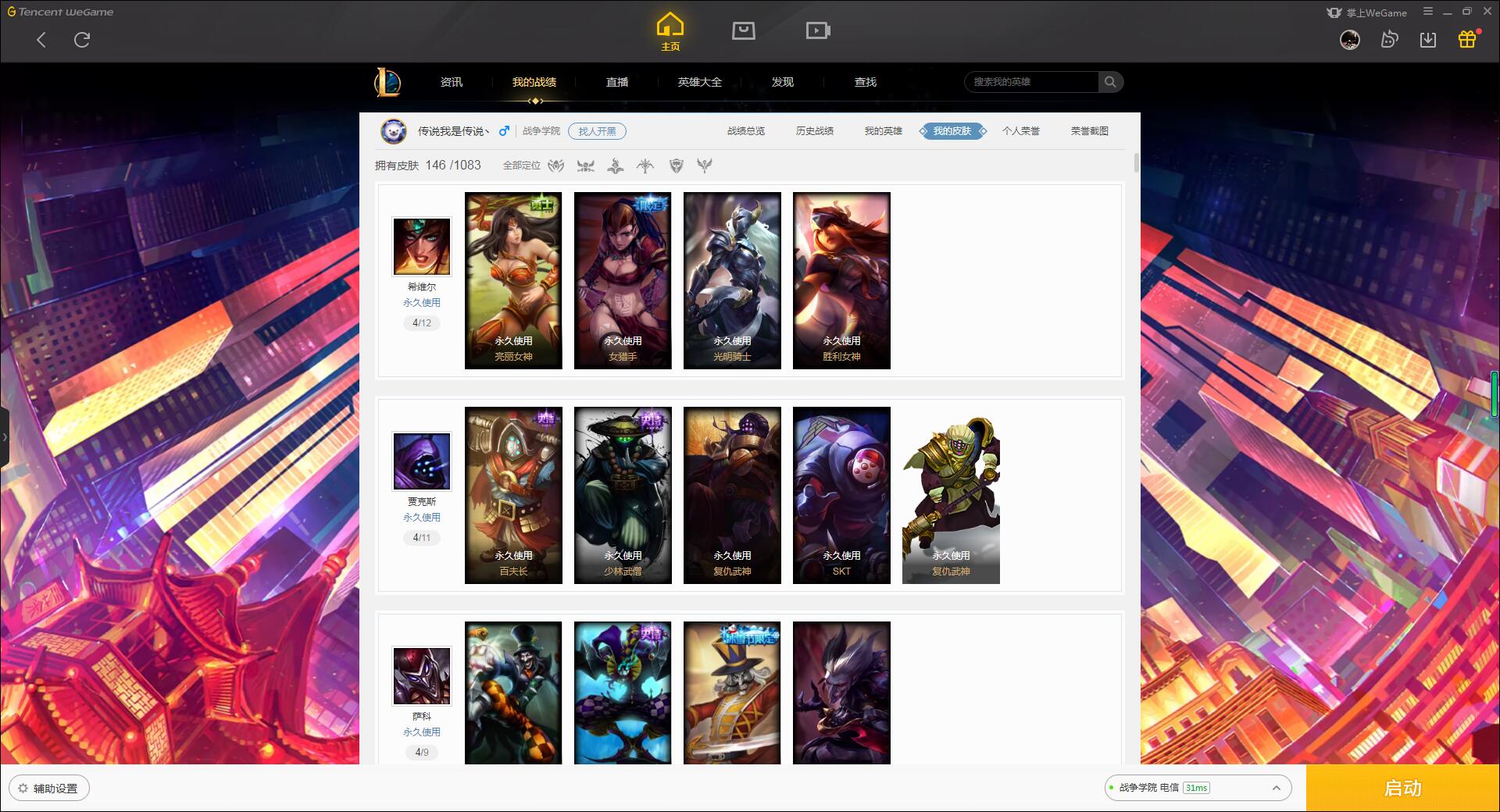Select the last winged role filter icon
This screenshot has height=812, width=1500.
705,166
